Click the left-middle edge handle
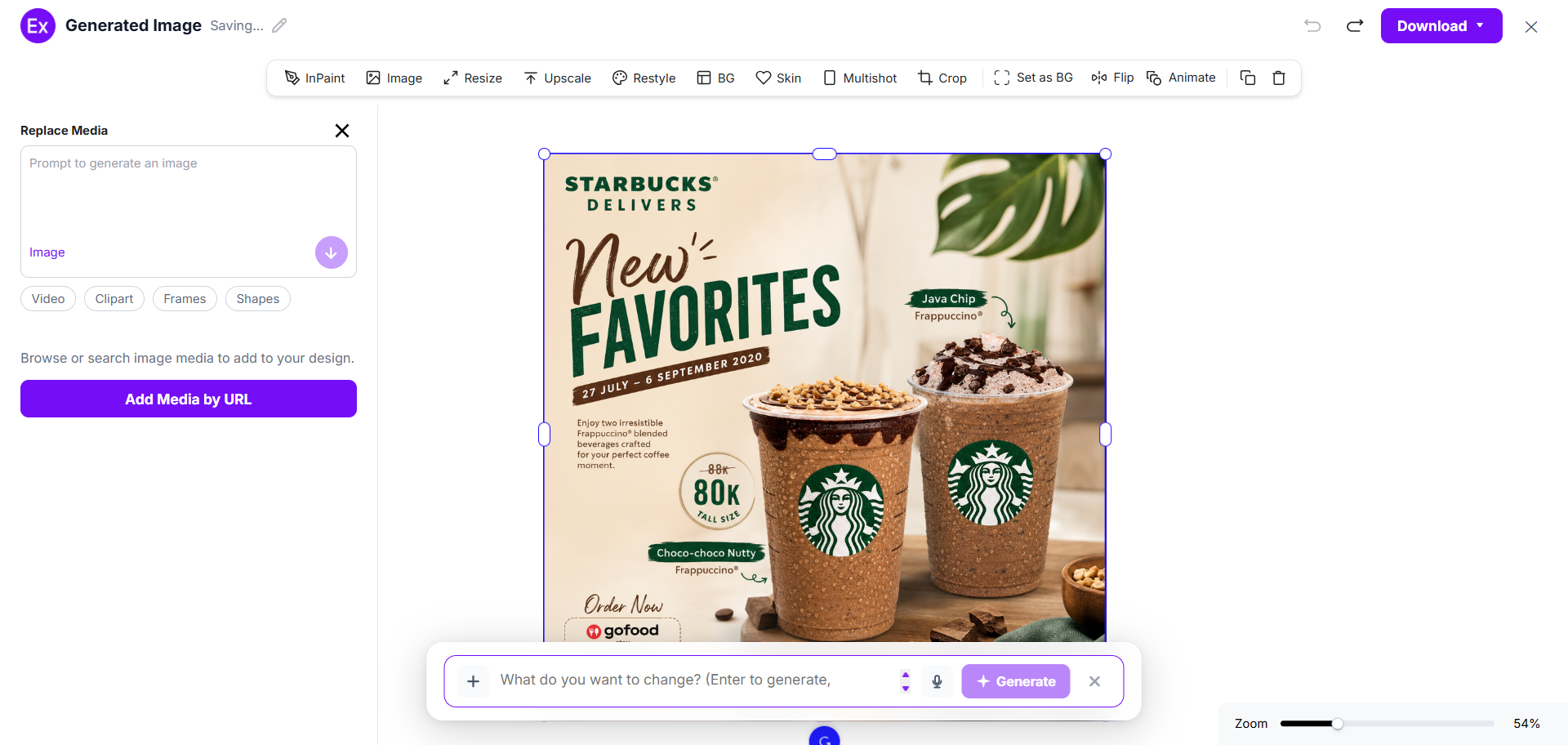1568x745 pixels. [x=545, y=435]
